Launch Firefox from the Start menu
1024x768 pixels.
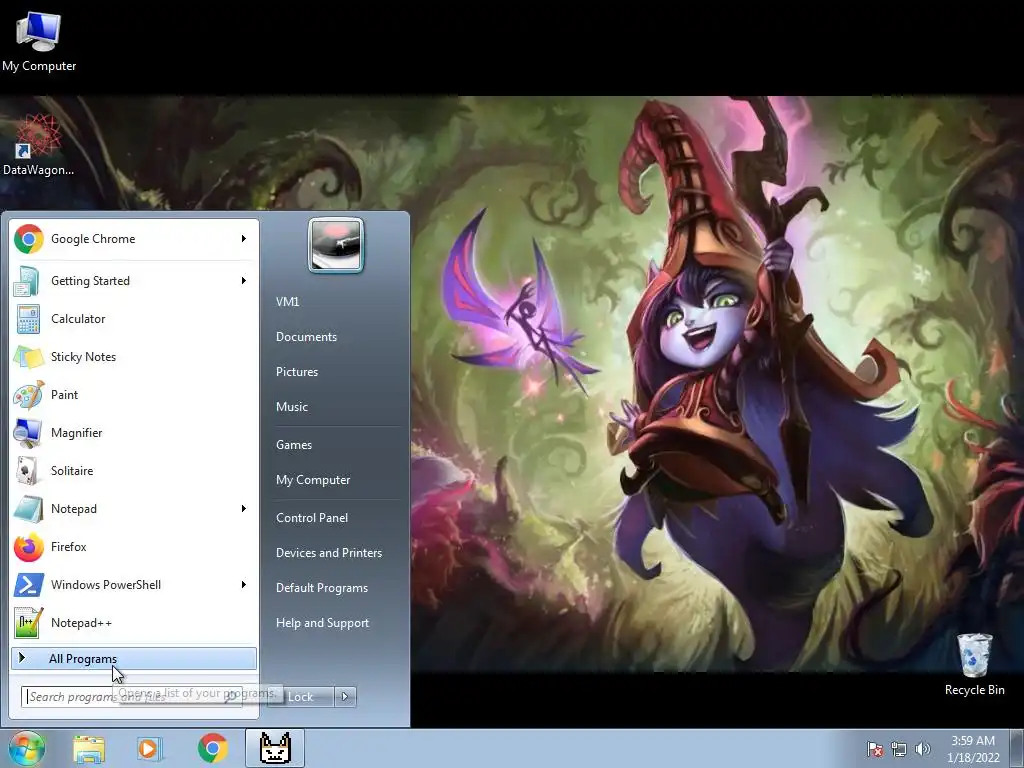(x=134, y=547)
